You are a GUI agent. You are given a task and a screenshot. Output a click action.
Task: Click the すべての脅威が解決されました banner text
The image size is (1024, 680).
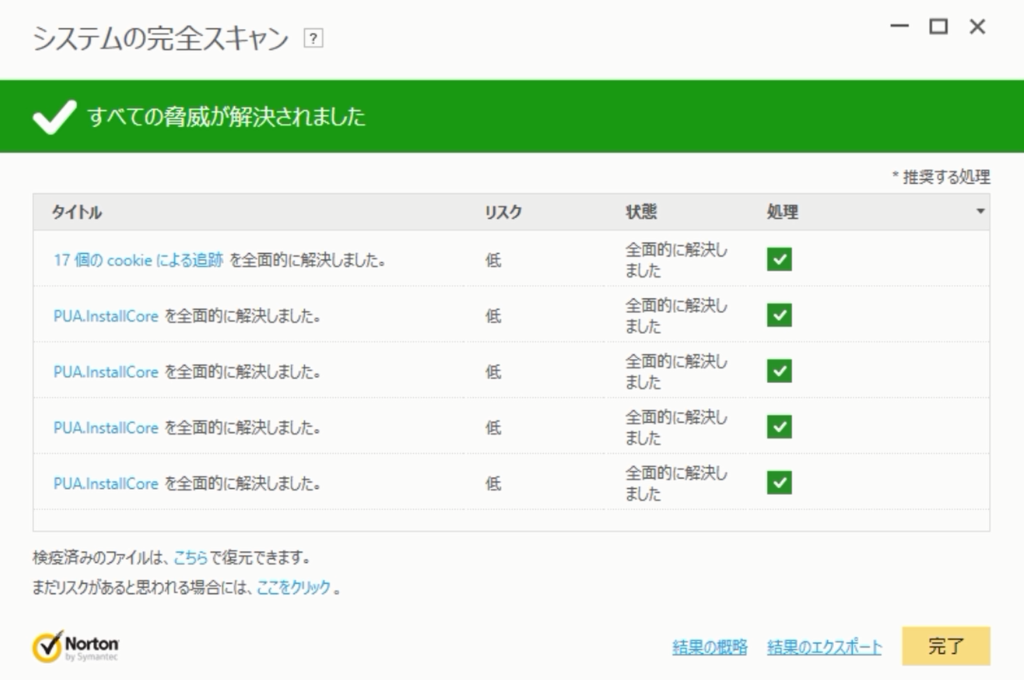(x=227, y=117)
